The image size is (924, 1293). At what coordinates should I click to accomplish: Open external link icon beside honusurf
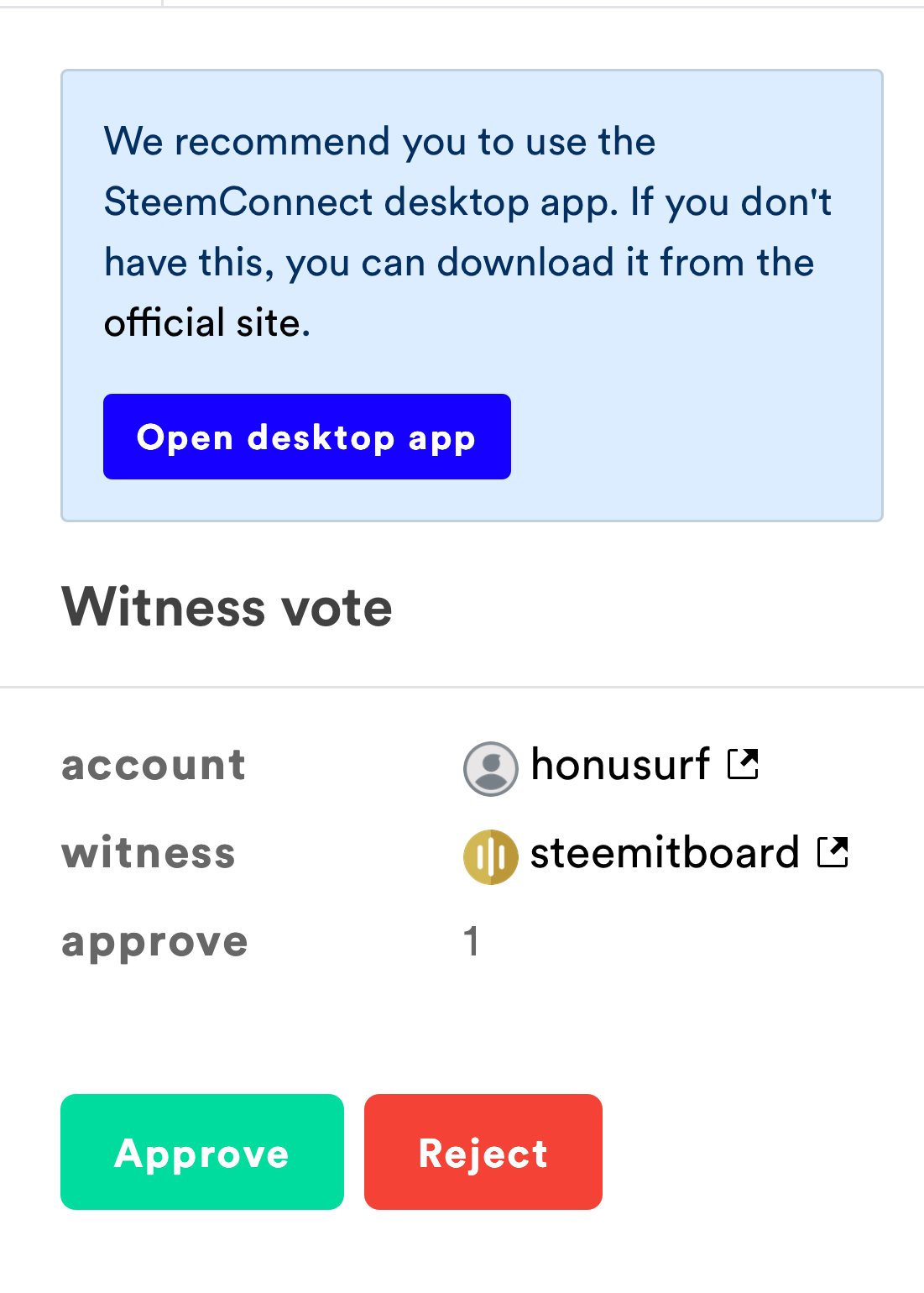tap(743, 763)
